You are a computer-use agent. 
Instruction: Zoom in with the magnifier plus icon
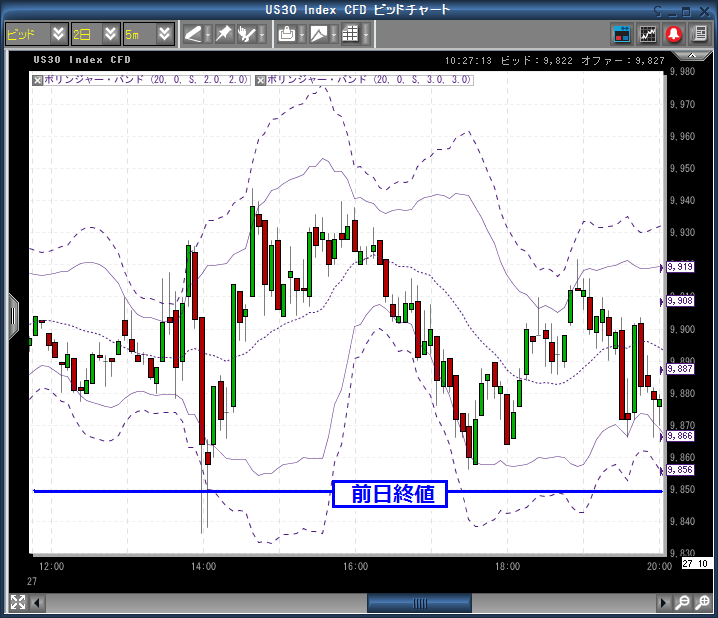pyautogui.click(x=699, y=603)
